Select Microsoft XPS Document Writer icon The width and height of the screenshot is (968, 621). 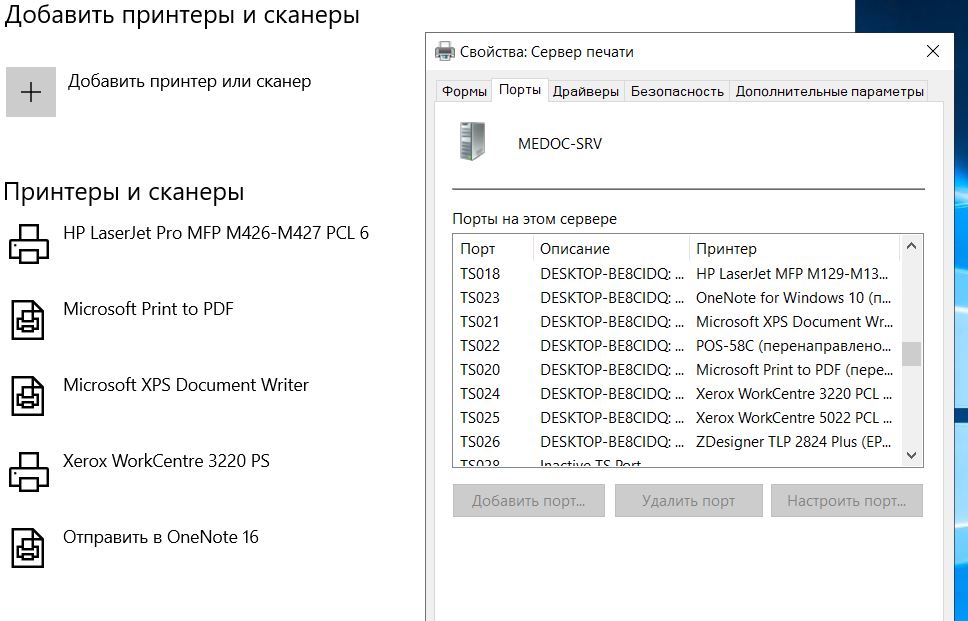(28, 396)
